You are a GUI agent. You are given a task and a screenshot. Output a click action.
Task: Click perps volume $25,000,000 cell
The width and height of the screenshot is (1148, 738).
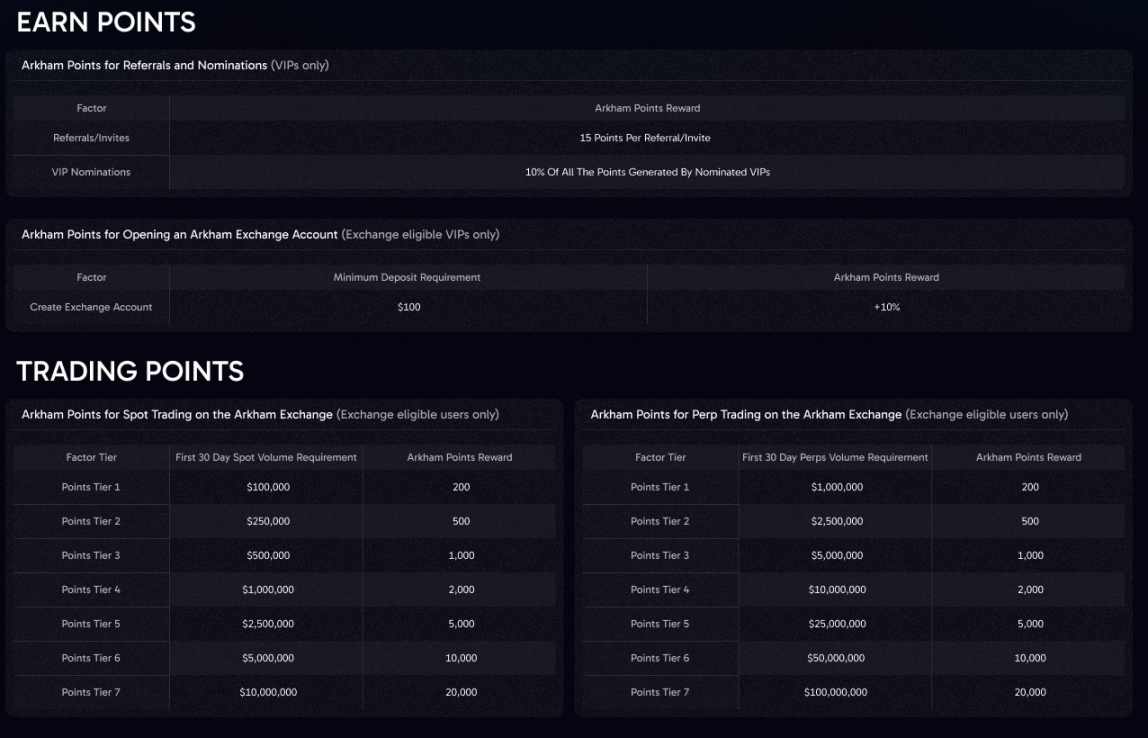tap(837, 624)
